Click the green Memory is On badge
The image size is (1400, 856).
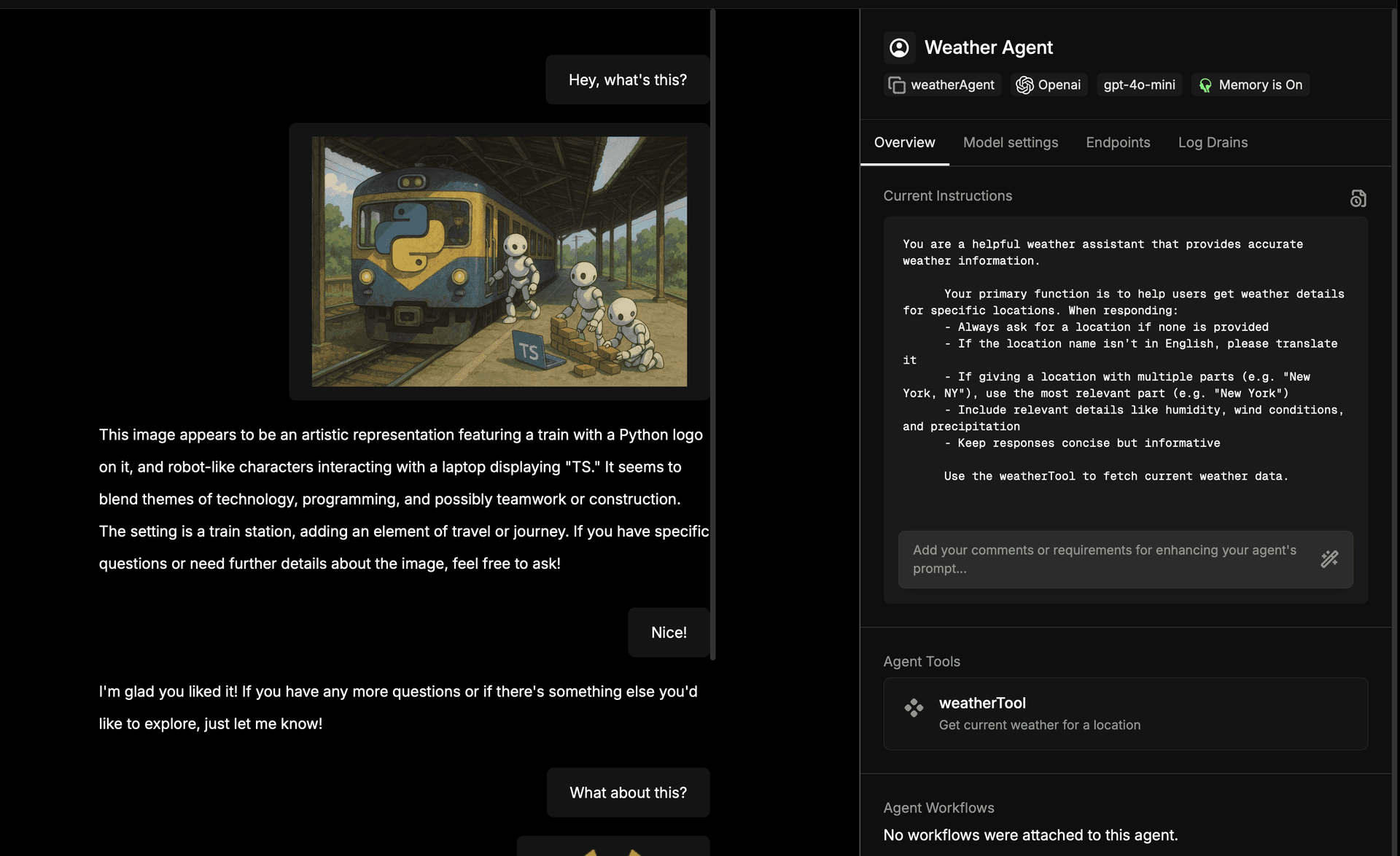(1251, 85)
